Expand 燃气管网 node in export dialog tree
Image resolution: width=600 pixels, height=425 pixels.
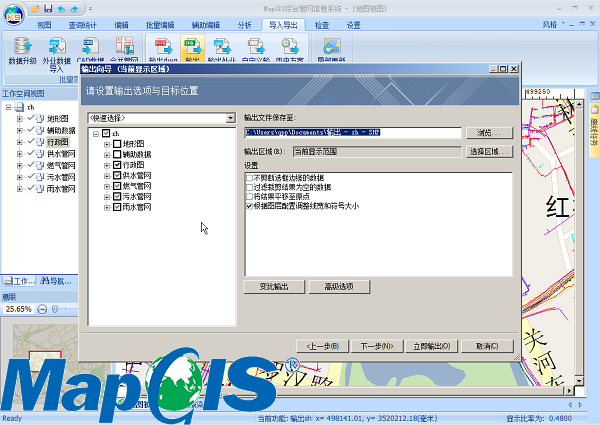pos(107,186)
